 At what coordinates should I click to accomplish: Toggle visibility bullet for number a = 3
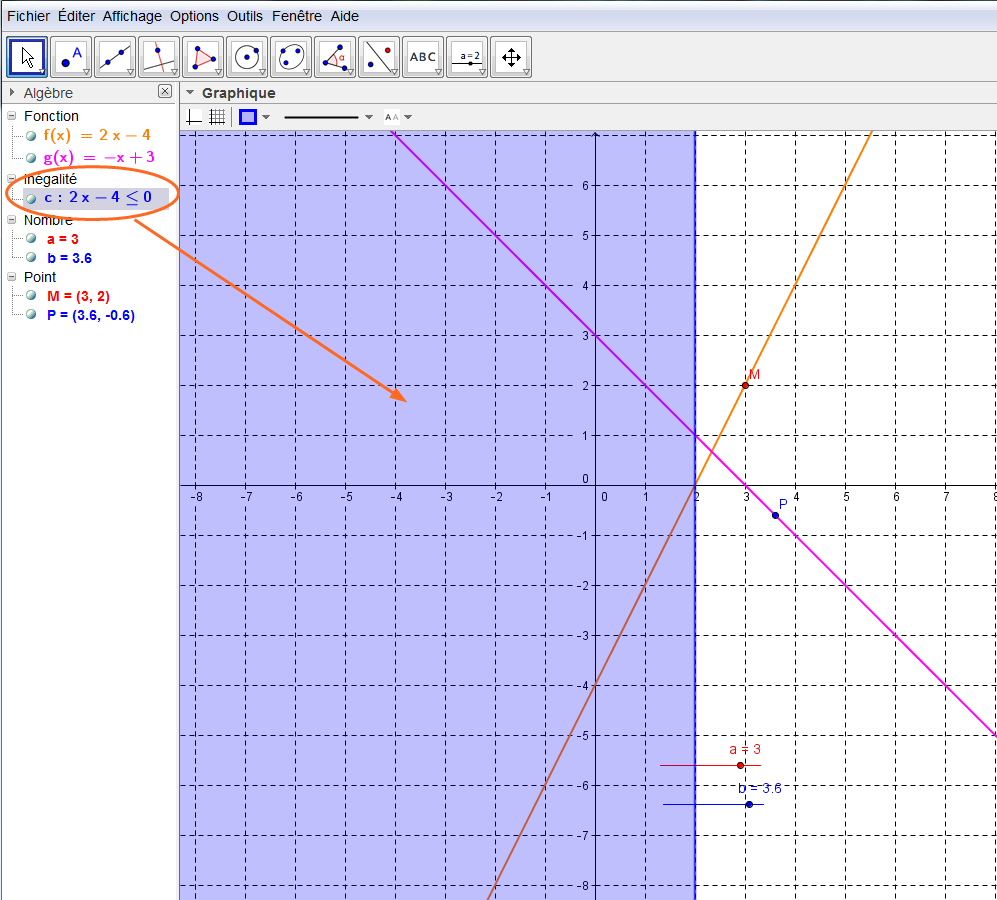[31, 239]
